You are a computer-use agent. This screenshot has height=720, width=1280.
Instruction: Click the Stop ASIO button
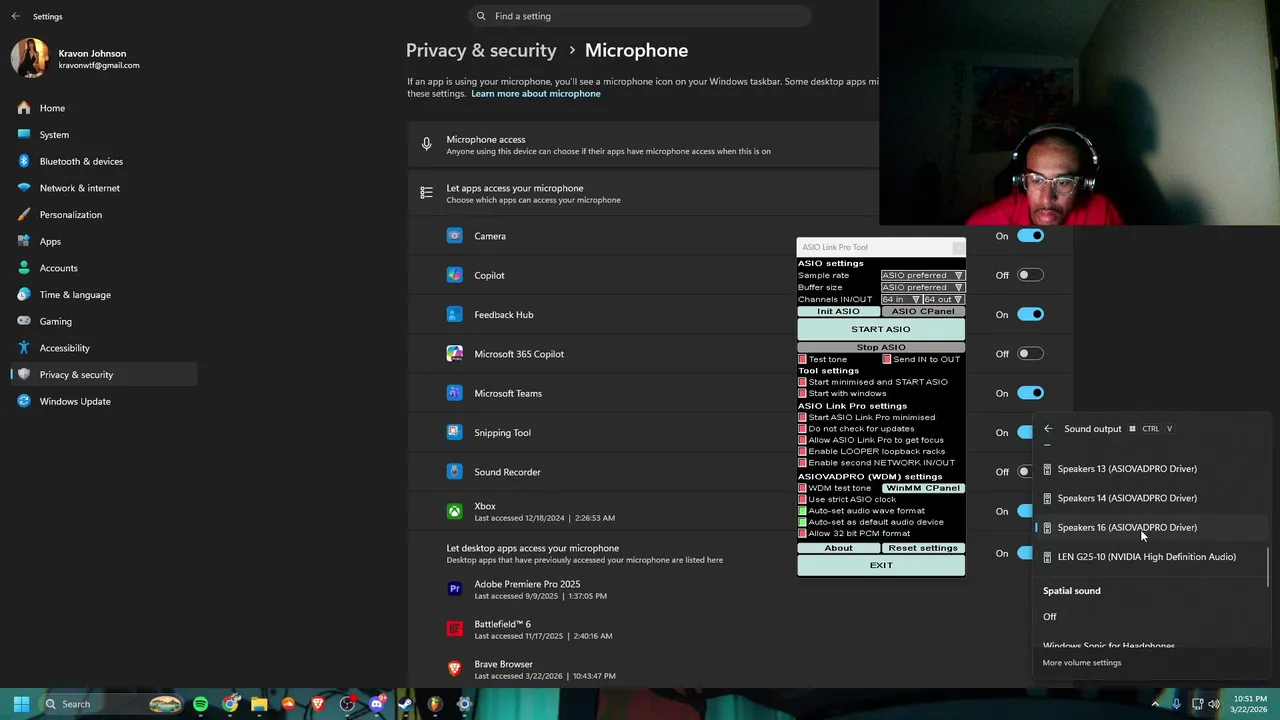click(881, 347)
